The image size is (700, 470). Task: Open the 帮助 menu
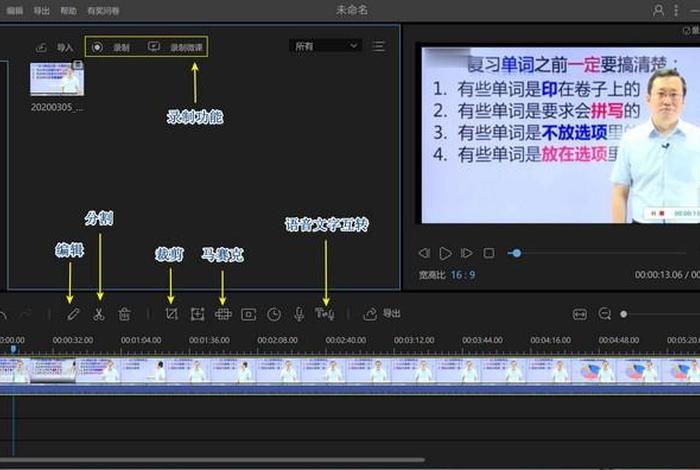tap(68, 10)
